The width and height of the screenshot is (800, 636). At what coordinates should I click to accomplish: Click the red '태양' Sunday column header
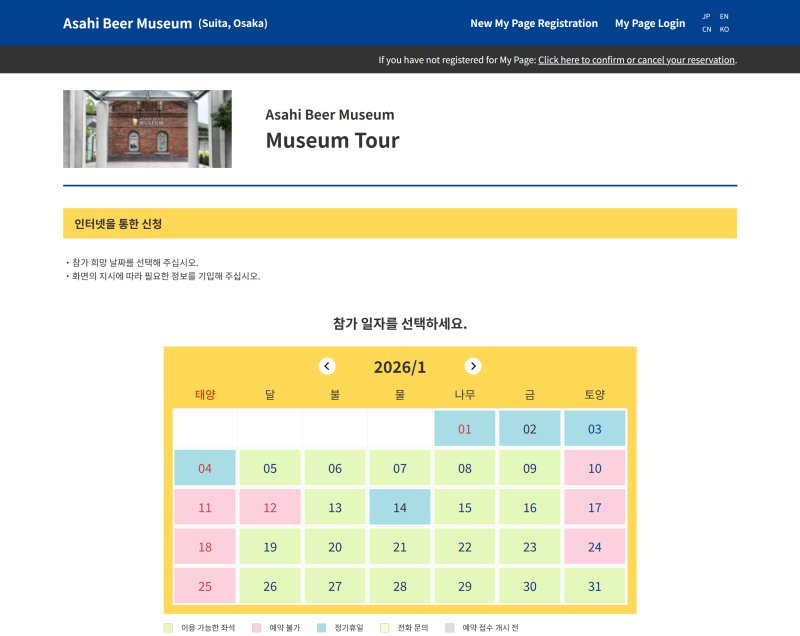click(x=205, y=394)
